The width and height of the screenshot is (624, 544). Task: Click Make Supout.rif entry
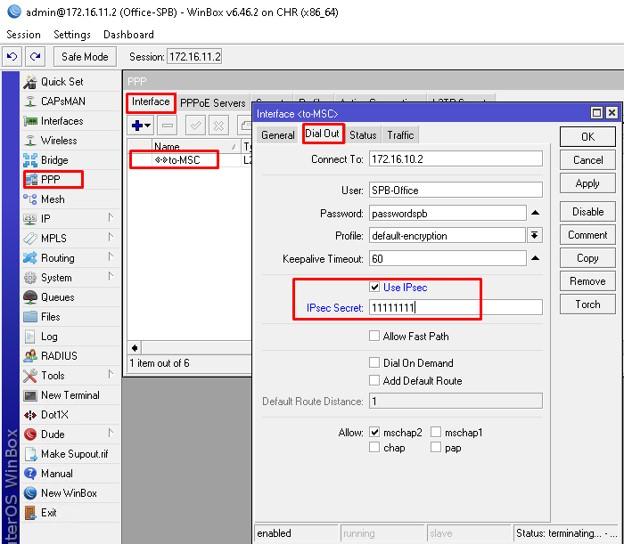(x=74, y=454)
